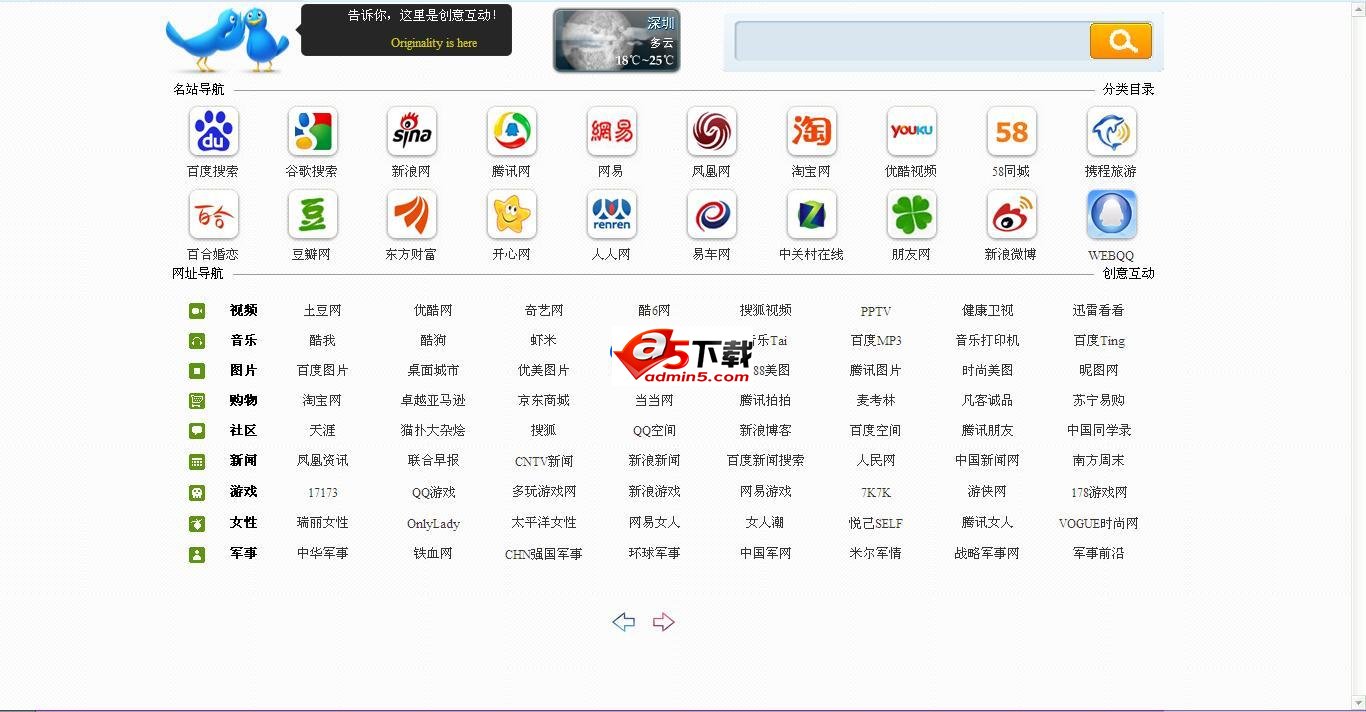
Task: Switch to the 创意互动 tab
Action: [1128, 273]
